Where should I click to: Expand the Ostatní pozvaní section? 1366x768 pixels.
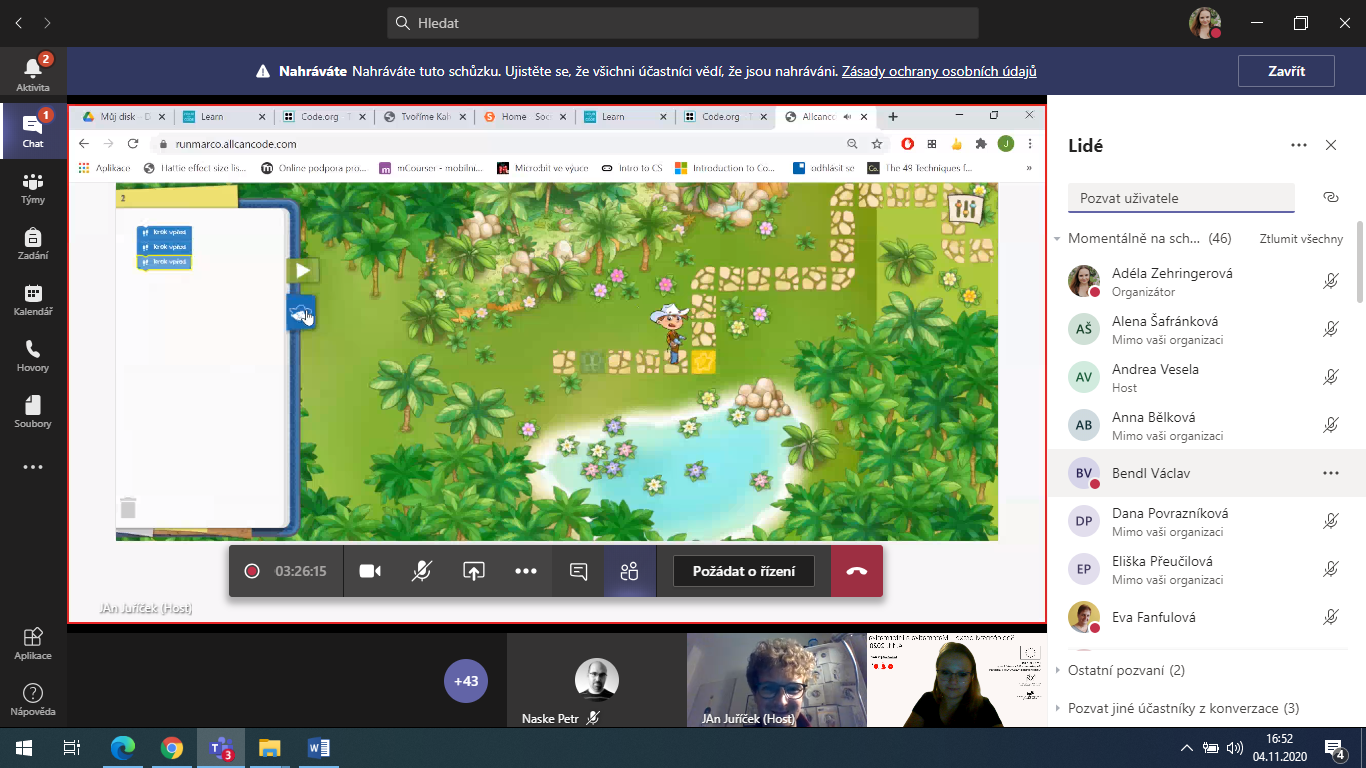tap(1058, 670)
